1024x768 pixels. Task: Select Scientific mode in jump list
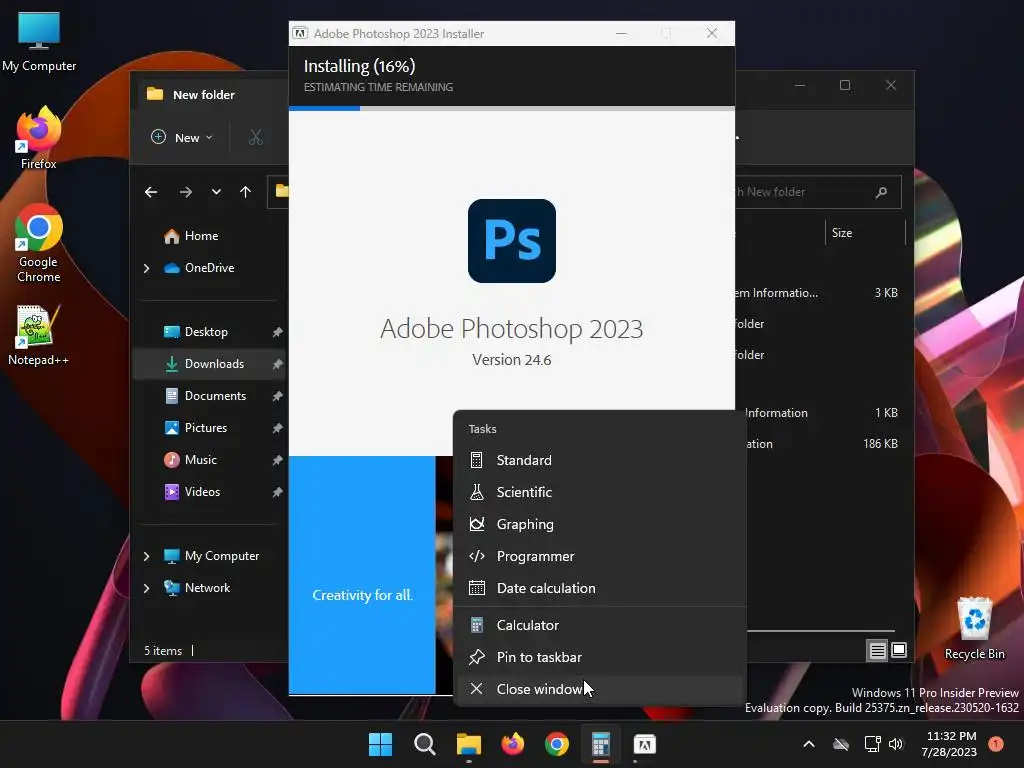598,492
